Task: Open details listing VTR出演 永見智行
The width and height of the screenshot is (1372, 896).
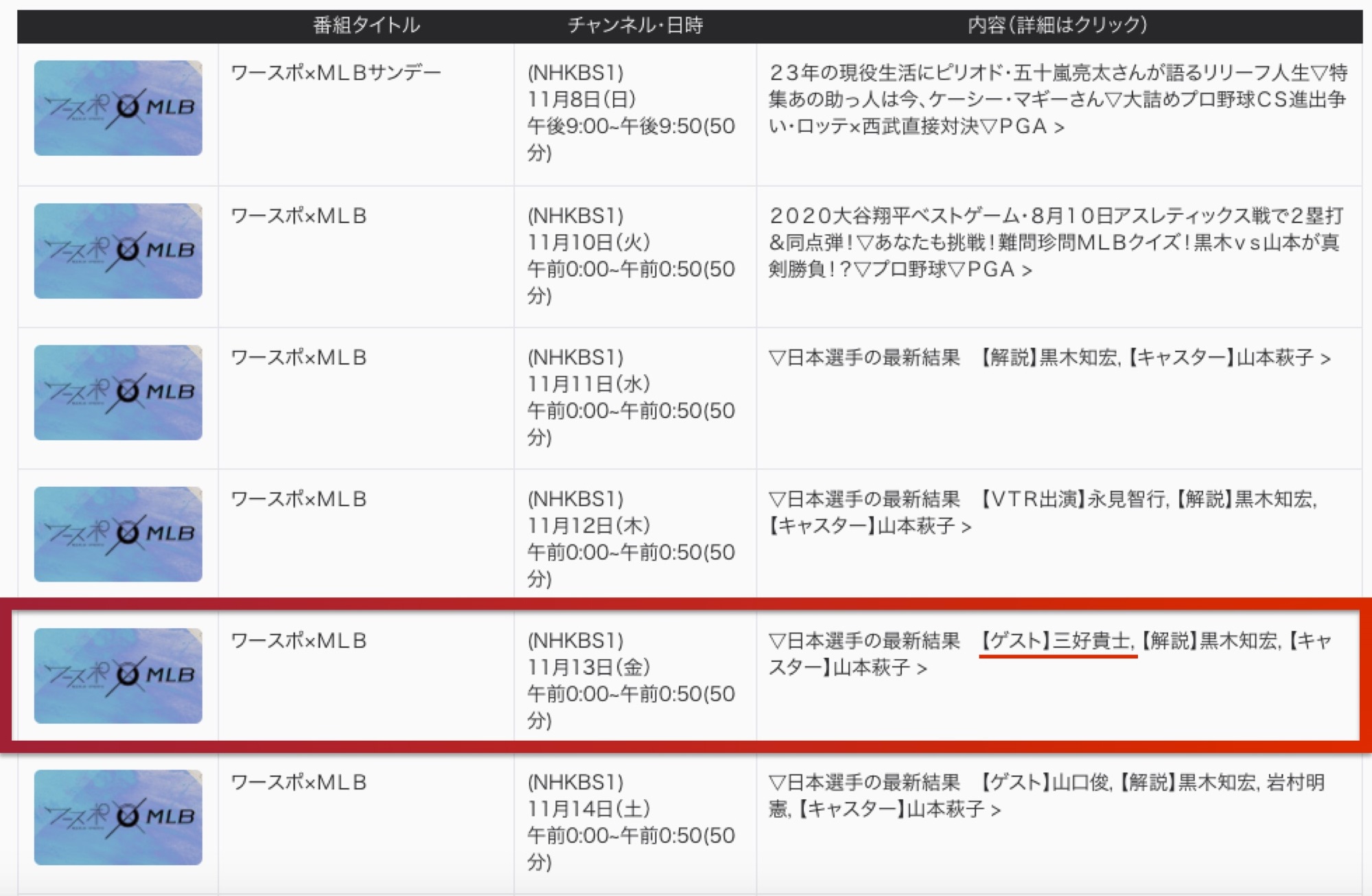Action: pyautogui.click(x=1042, y=512)
